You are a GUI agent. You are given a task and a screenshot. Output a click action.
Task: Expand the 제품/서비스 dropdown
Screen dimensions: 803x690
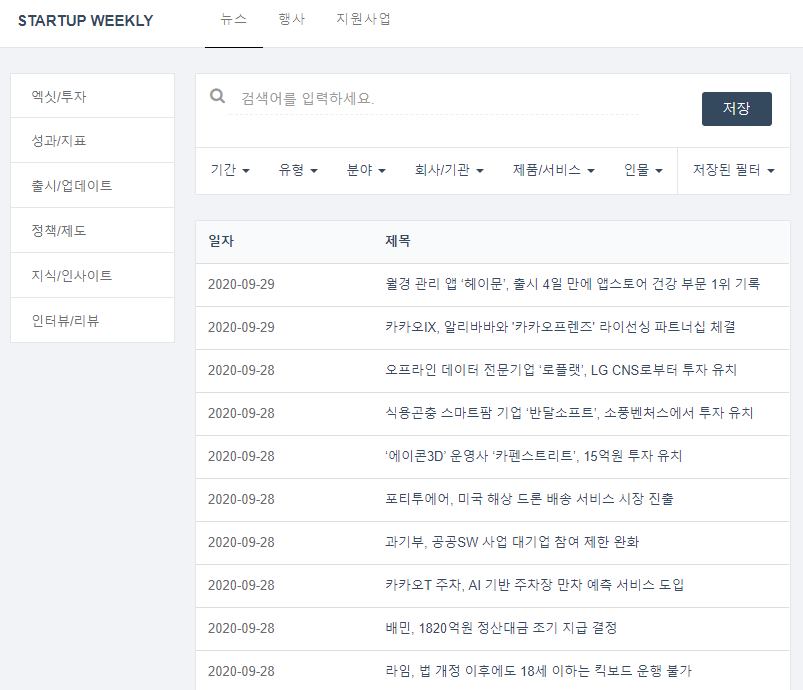point(554,170)
